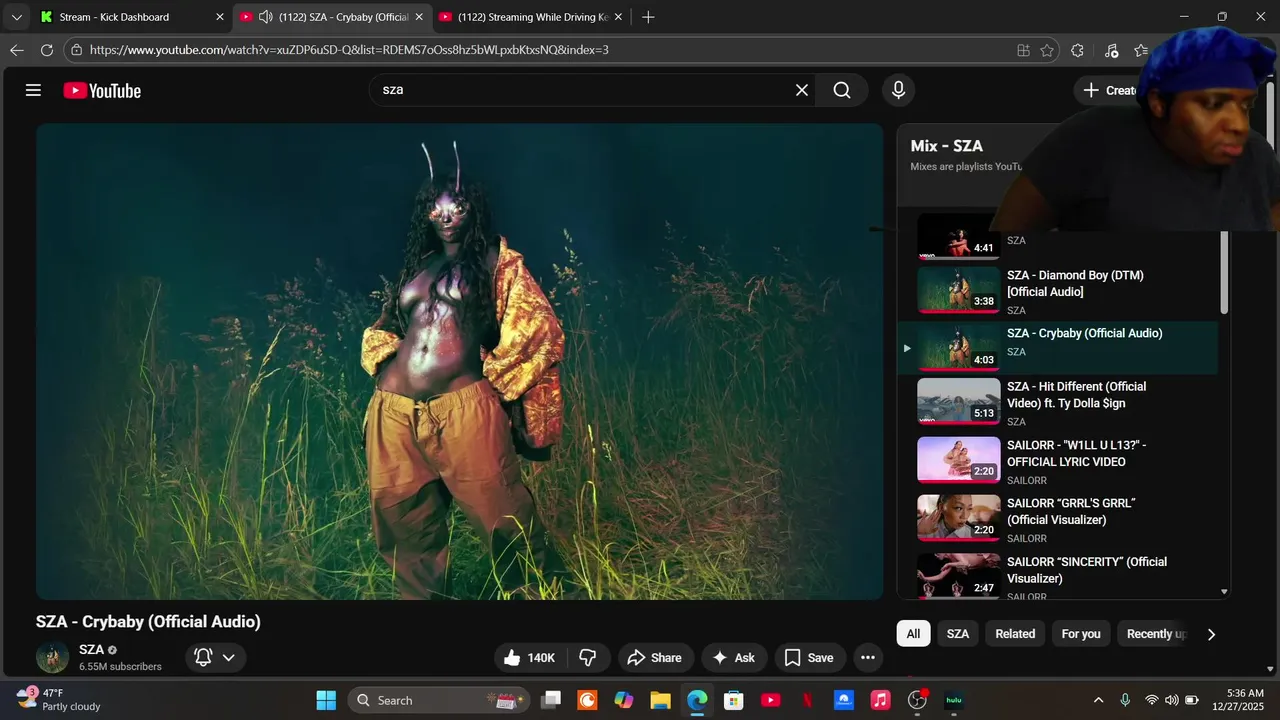This screenshot has height=720, width=1280.
Task: Click the playlist scrollbar down arrow
Action: tap(1224, 592)
